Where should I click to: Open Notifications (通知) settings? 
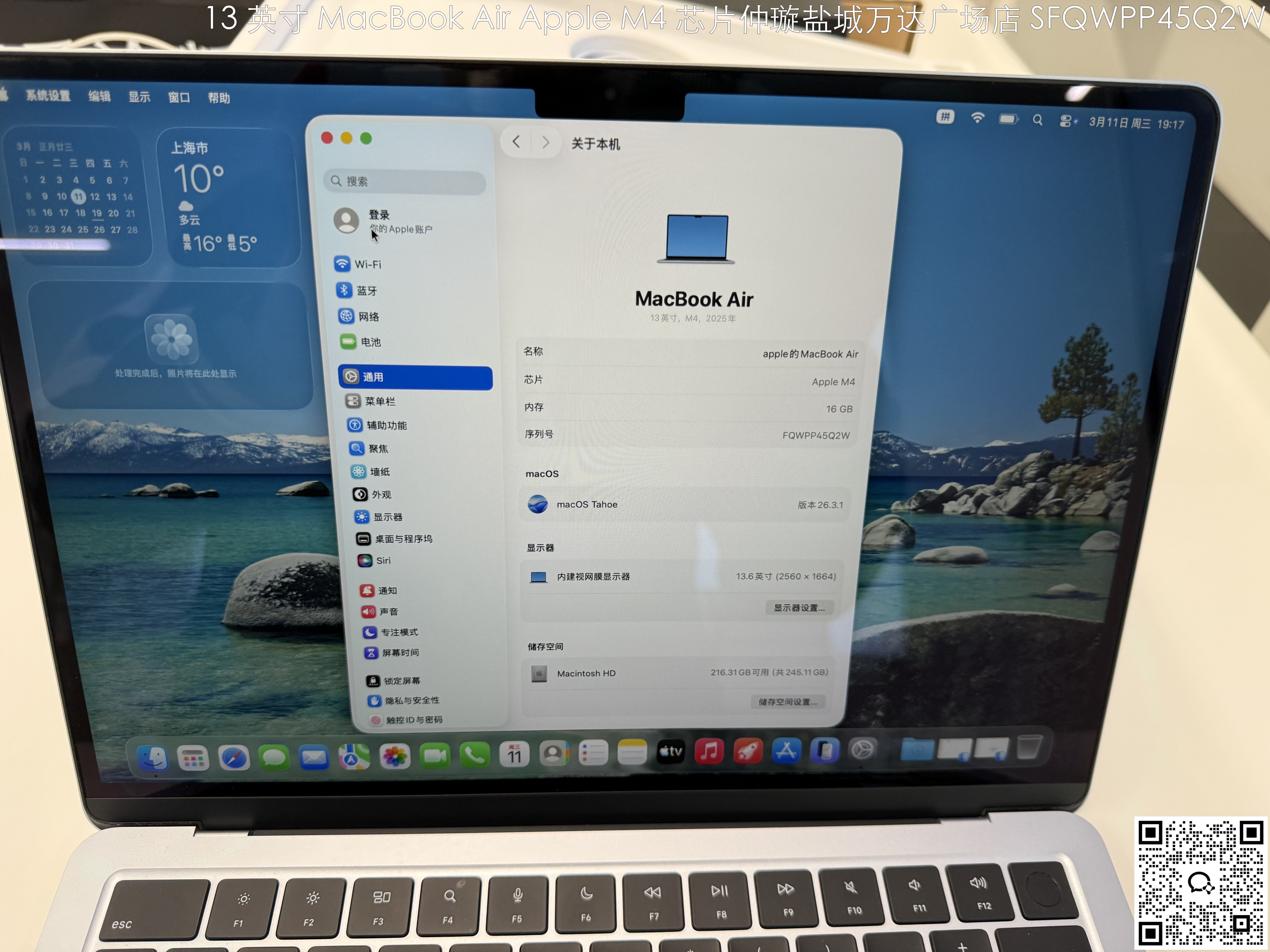pyautogui.click(x=387, y=590)
